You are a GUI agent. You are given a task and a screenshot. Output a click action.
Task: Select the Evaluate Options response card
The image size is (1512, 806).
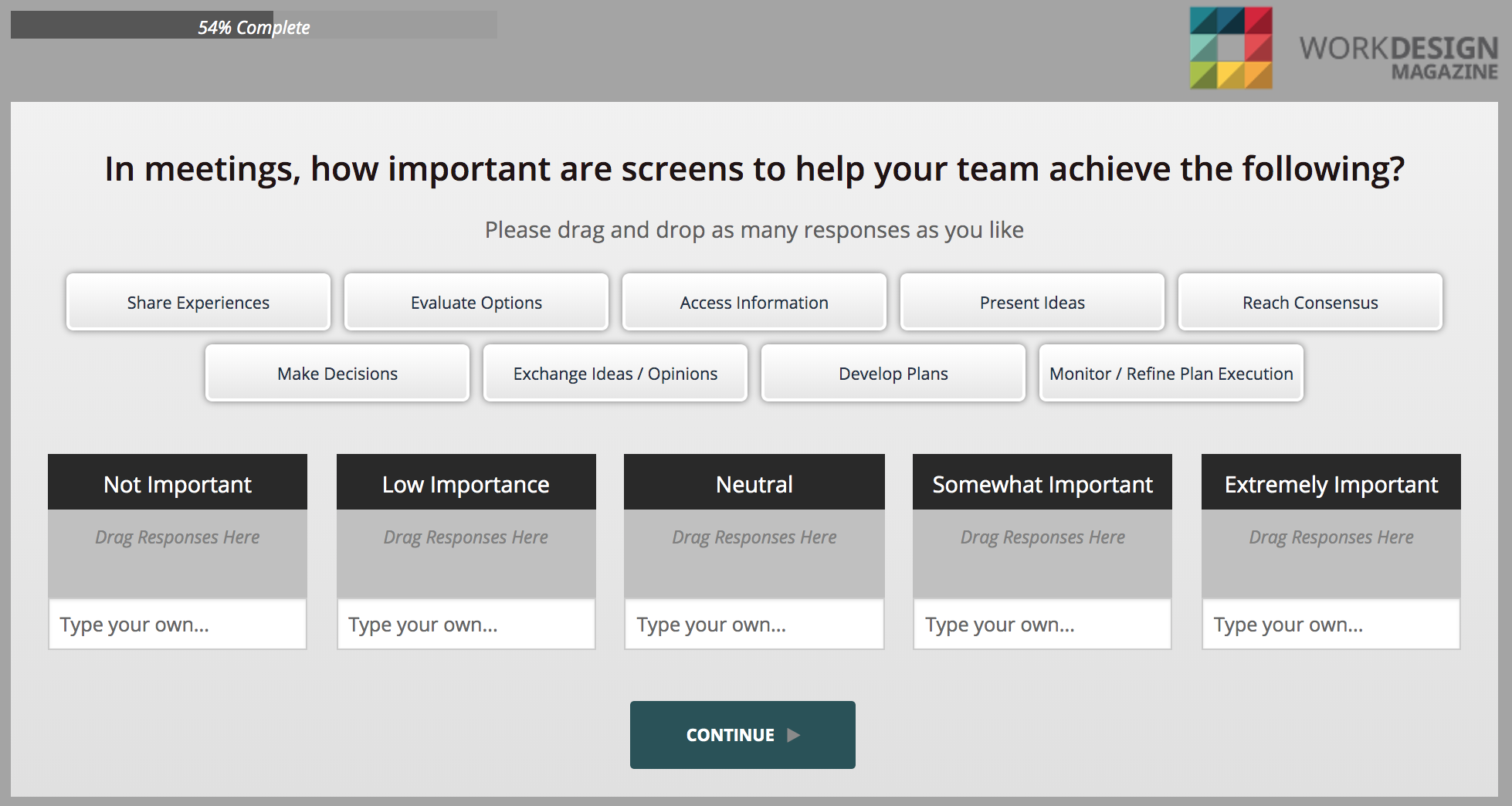coord(476,302)
